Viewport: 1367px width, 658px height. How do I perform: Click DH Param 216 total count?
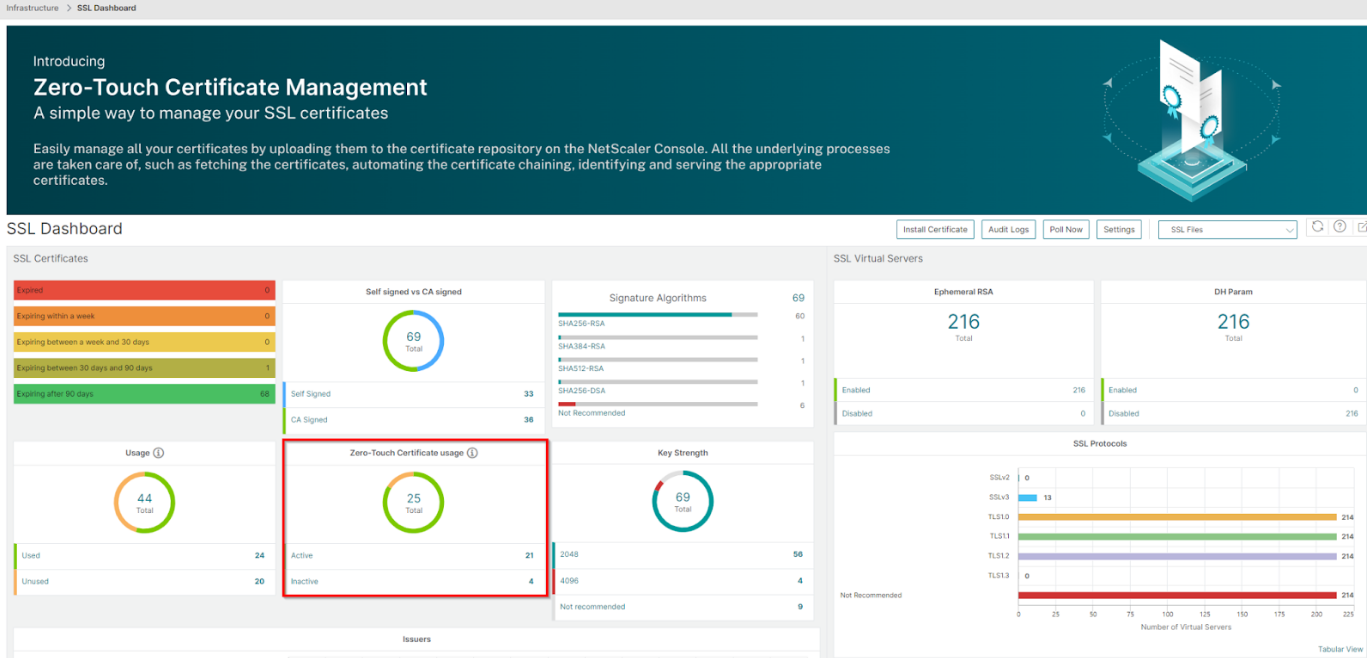(x=1233, y=322)
